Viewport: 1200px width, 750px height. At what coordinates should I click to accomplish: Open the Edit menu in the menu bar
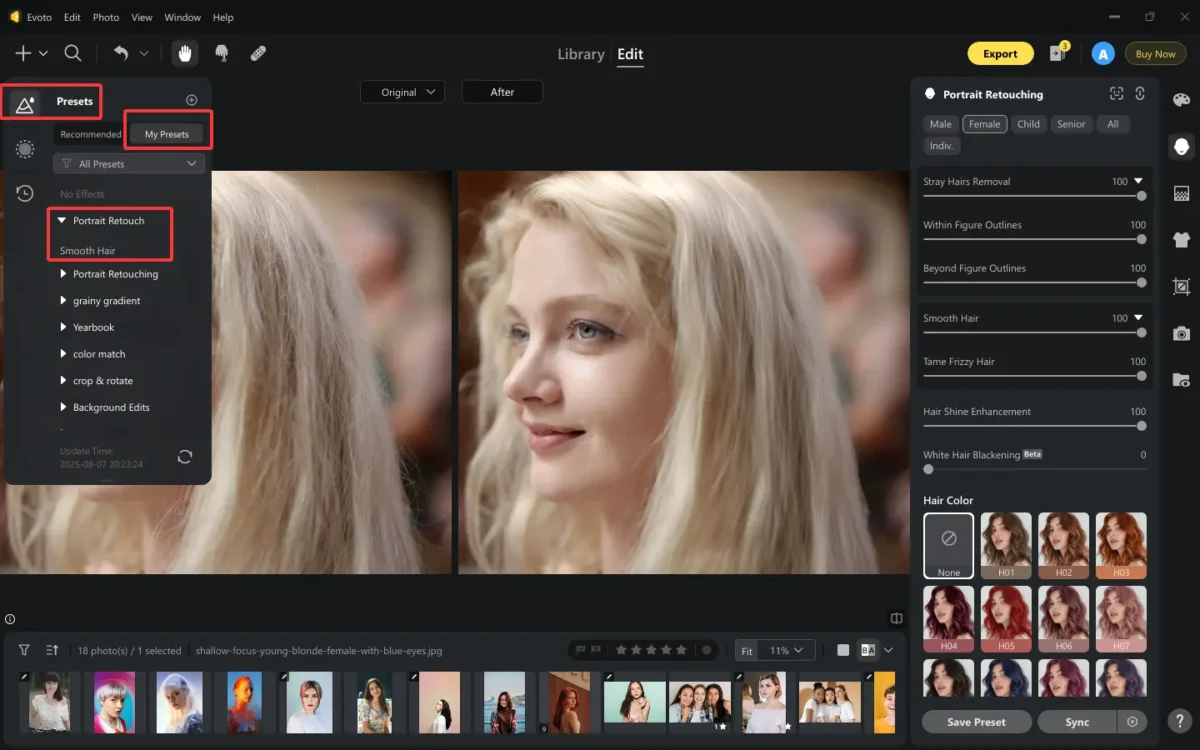(72, 17)
